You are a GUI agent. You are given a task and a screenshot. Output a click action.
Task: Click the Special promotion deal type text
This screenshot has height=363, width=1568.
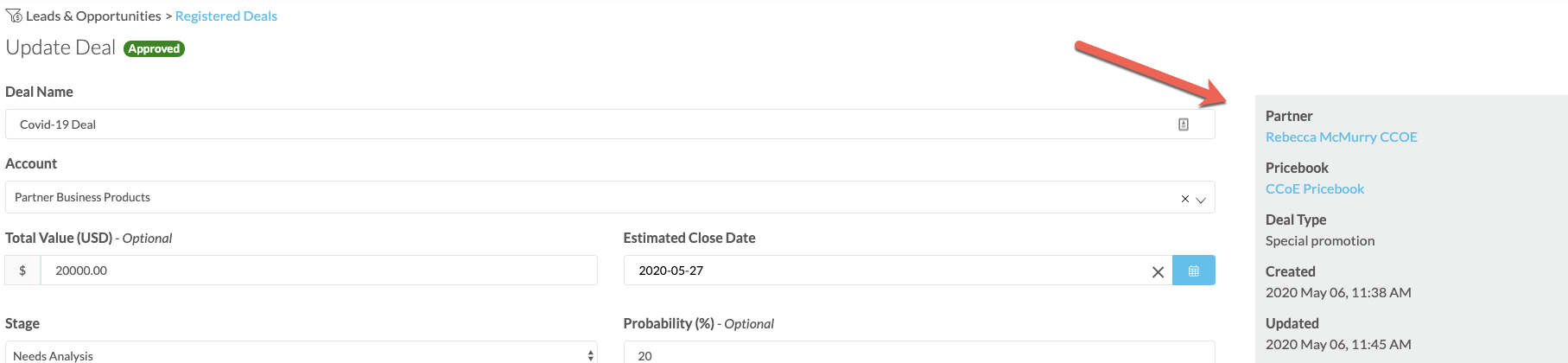pos(1319,240)
